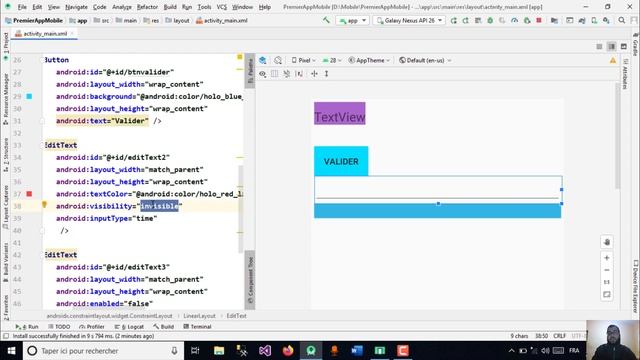
Task: Click the green Debug app bug icon
Action: [x=490, y=20]
